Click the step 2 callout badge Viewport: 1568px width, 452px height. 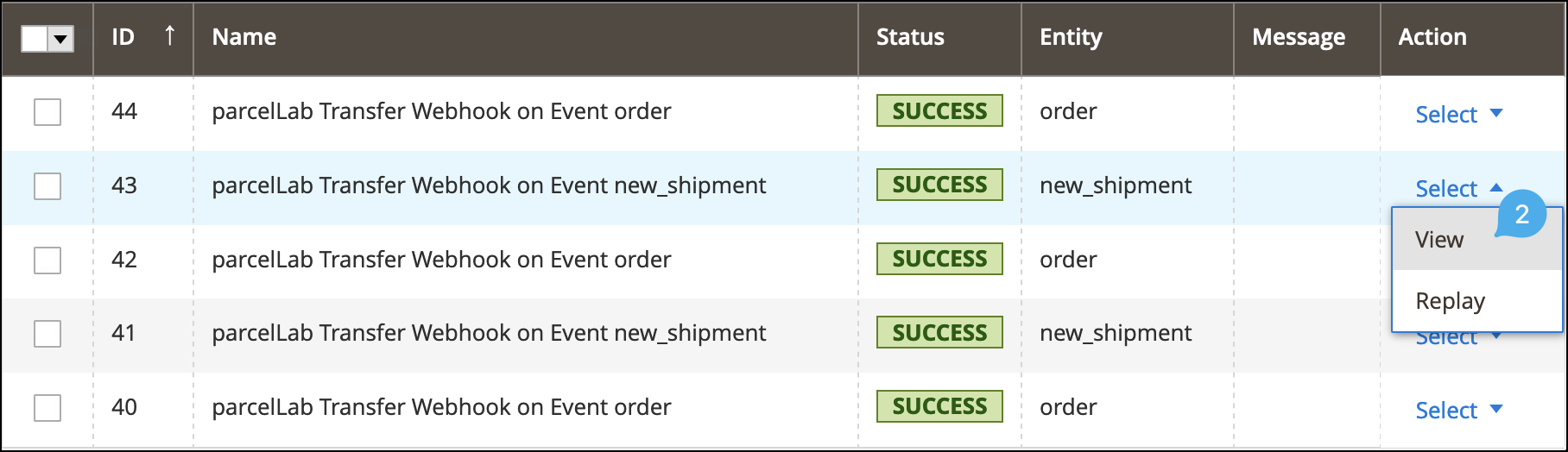1521,214
